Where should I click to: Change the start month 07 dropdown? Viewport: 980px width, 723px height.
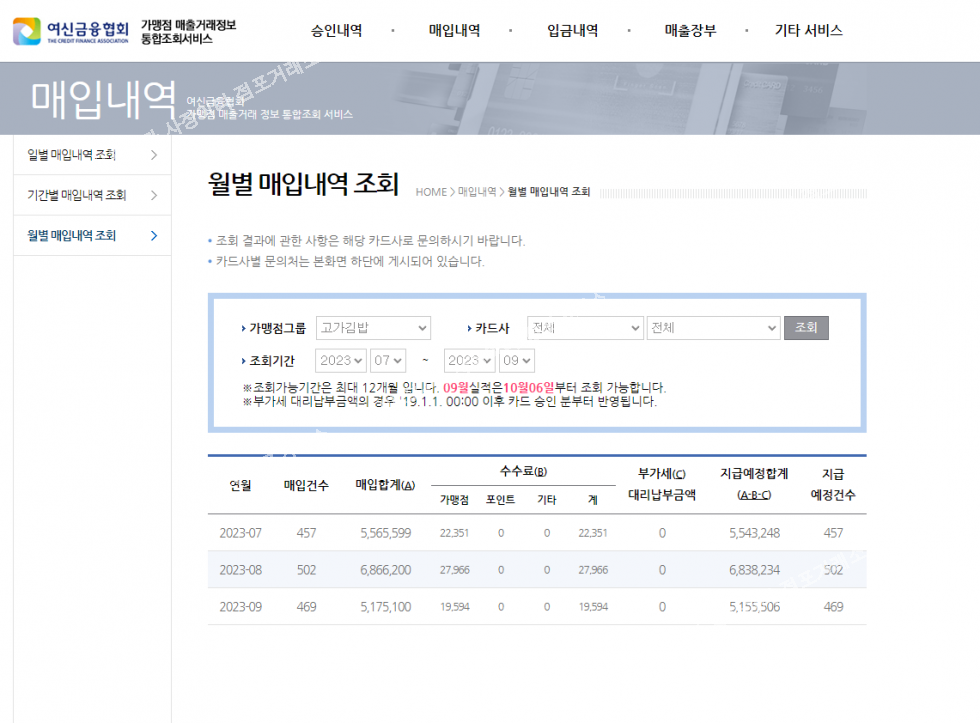pos(388,360)
